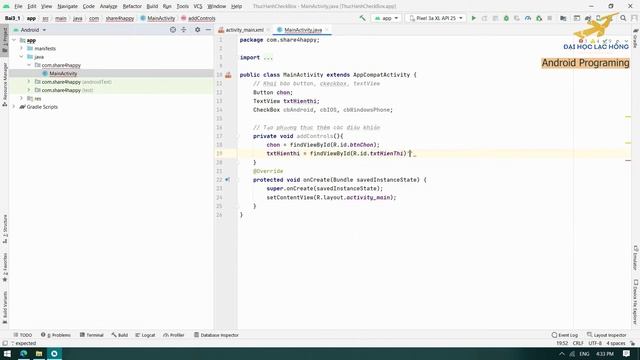Open the Problems tool window
640x360 pixels.
(56, 335)
